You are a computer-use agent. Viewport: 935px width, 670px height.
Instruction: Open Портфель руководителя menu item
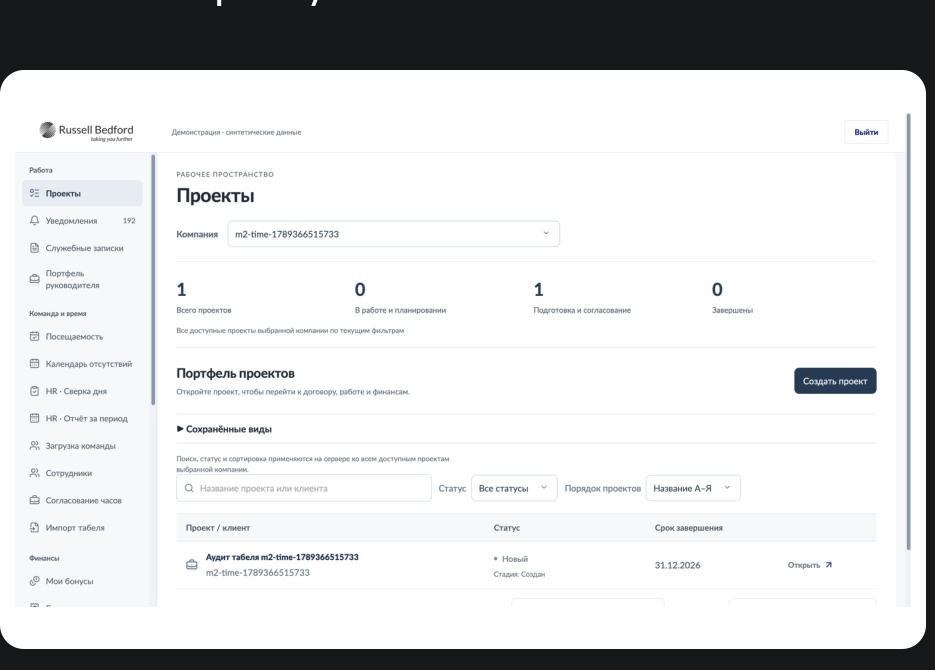coord(82,279)
